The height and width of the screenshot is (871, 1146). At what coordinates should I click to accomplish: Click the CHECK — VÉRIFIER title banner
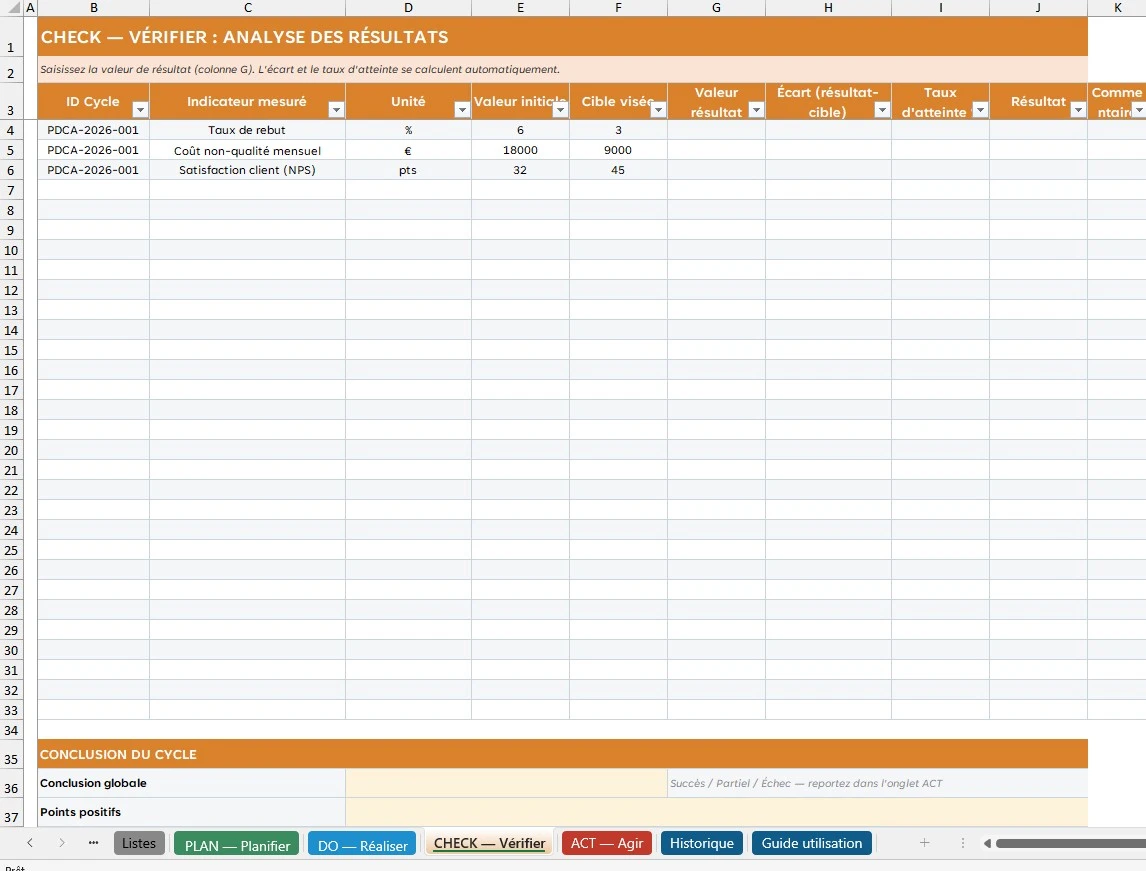coord(563,37)
